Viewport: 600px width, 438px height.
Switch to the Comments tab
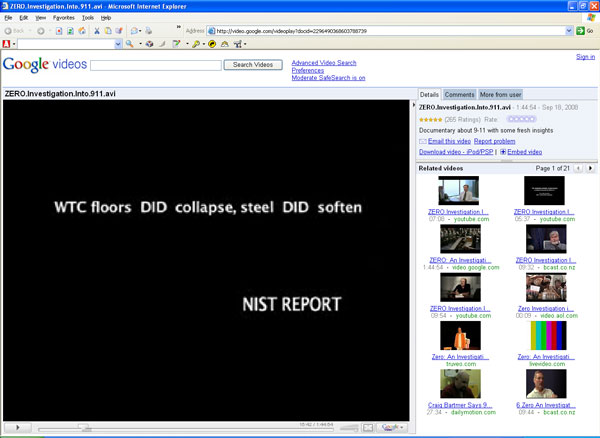coord(459,94)
